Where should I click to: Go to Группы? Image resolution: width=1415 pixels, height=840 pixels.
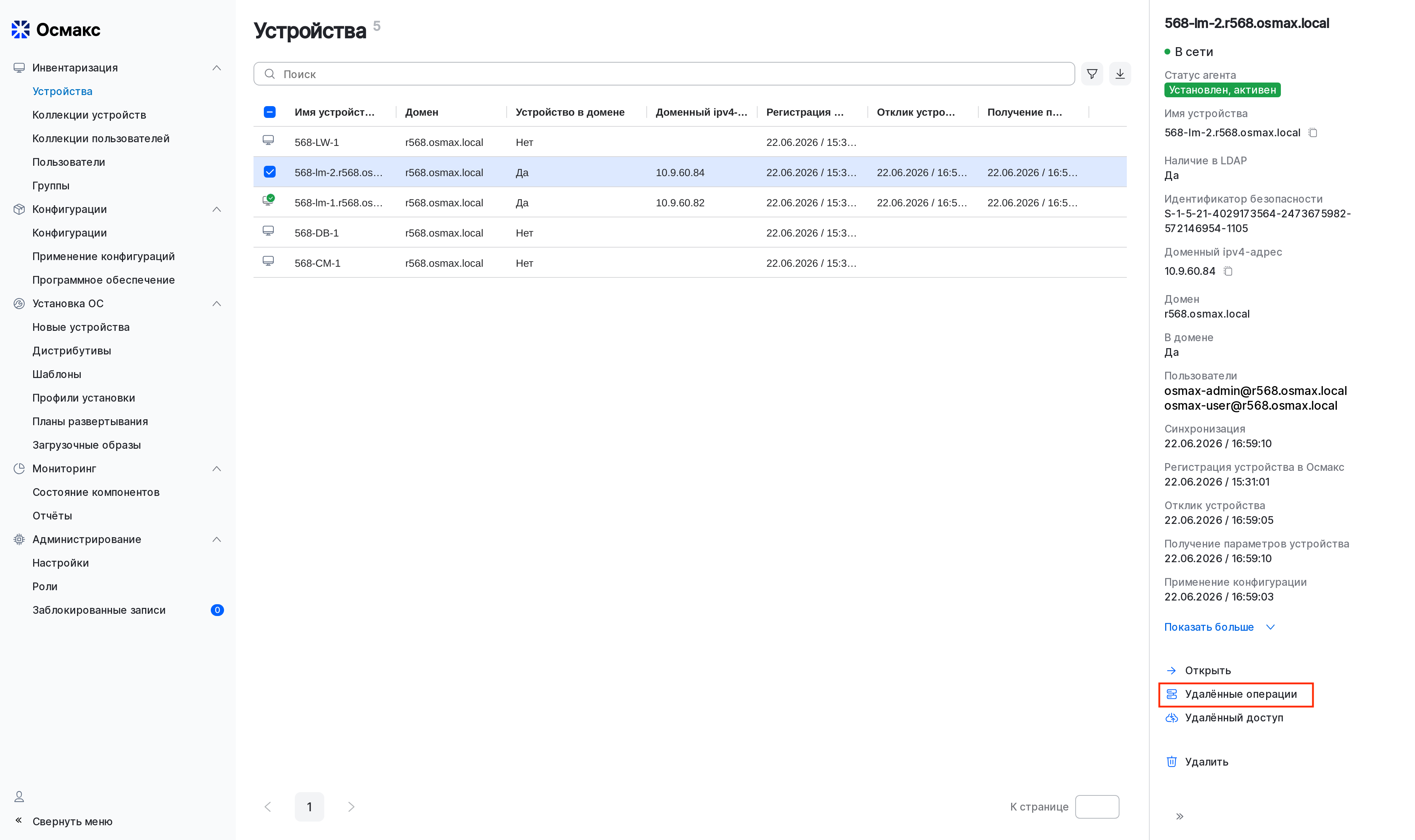pyautogui.click(x=51, y=186)
